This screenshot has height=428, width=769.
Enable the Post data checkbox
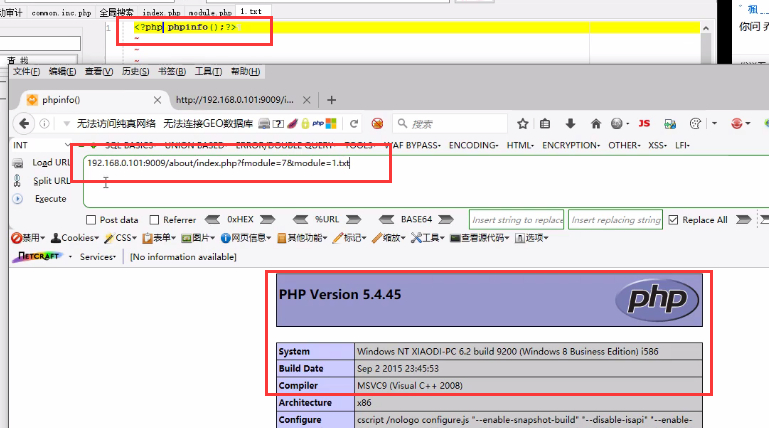tap(92, 220)
